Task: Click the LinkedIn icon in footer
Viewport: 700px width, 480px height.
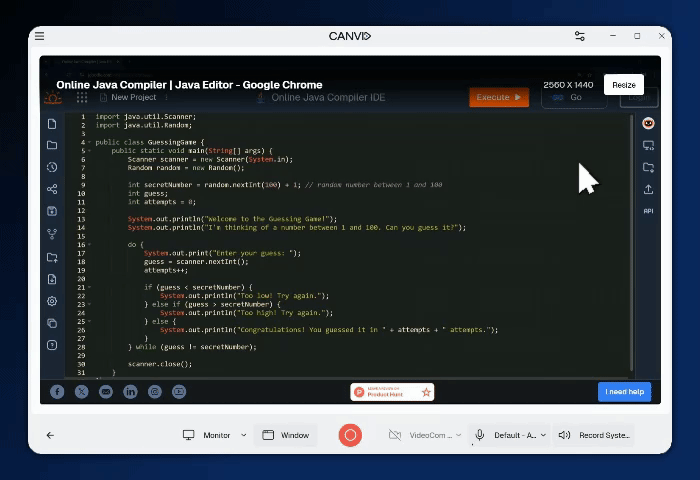Action: (x=130, y=392)
